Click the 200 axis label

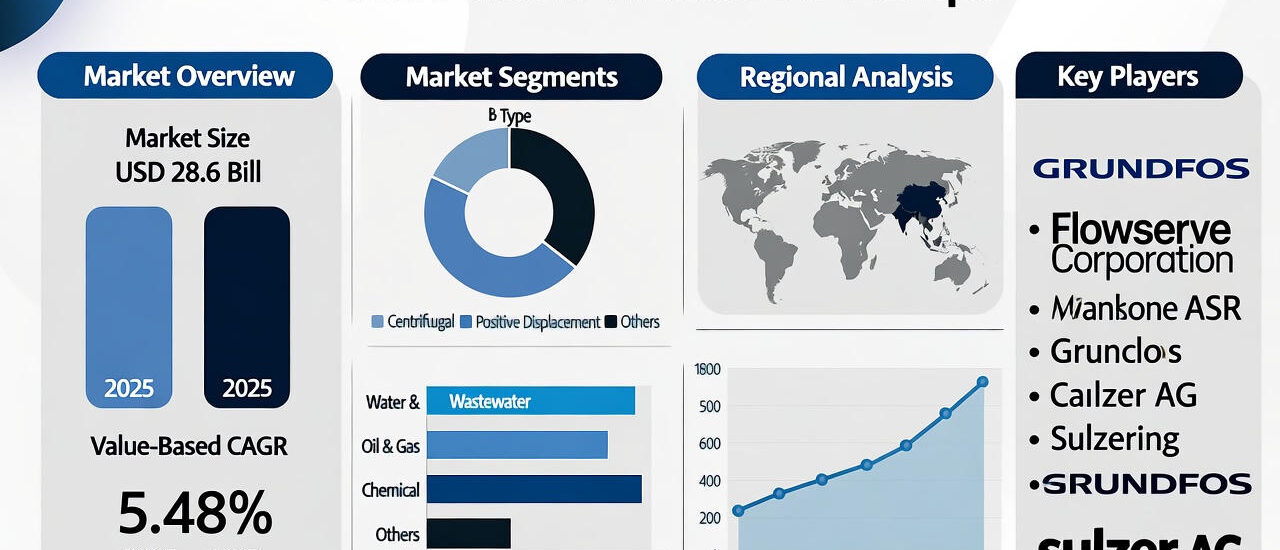[708, 517]
